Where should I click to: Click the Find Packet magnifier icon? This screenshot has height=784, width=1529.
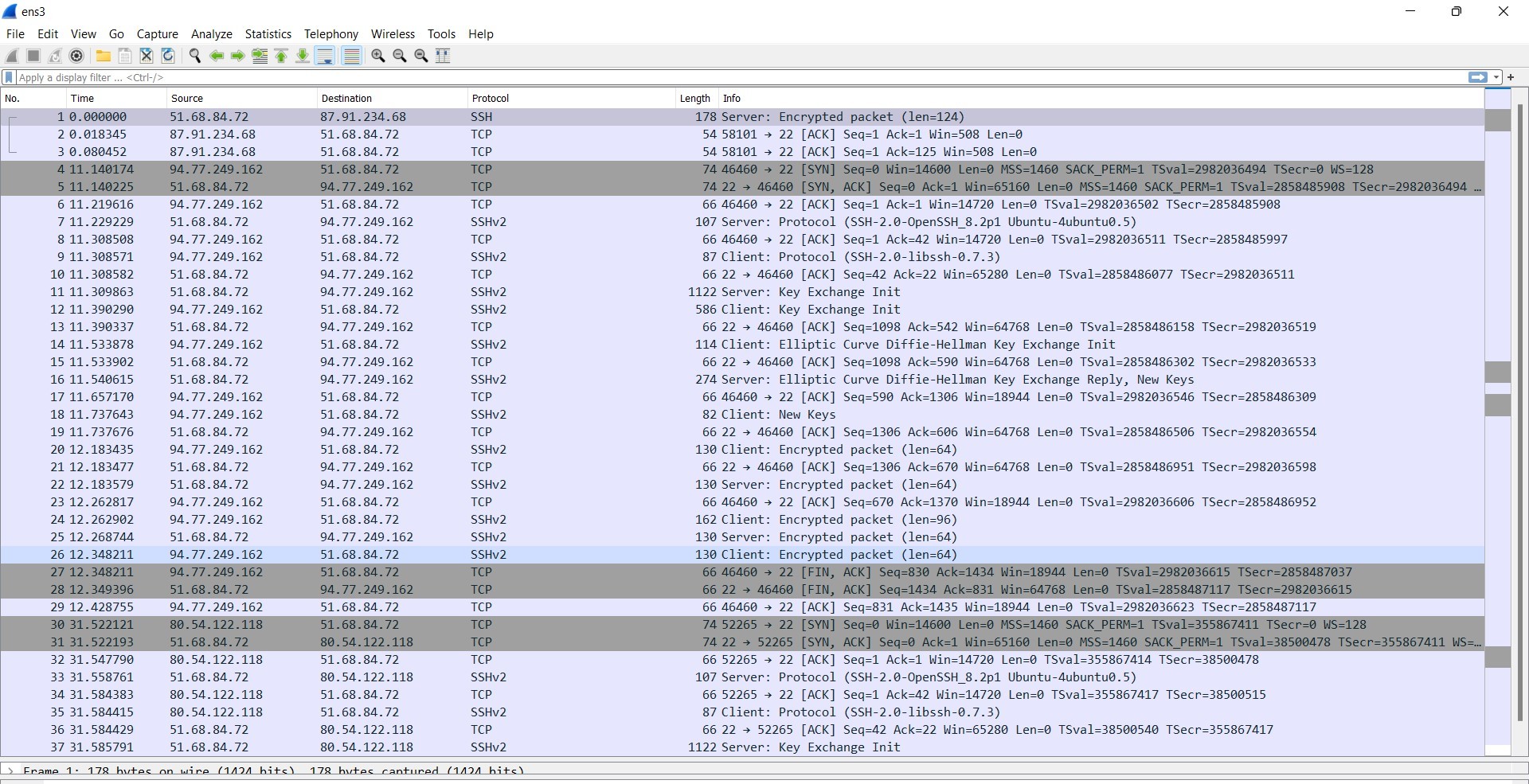click(x=194, y=56)
